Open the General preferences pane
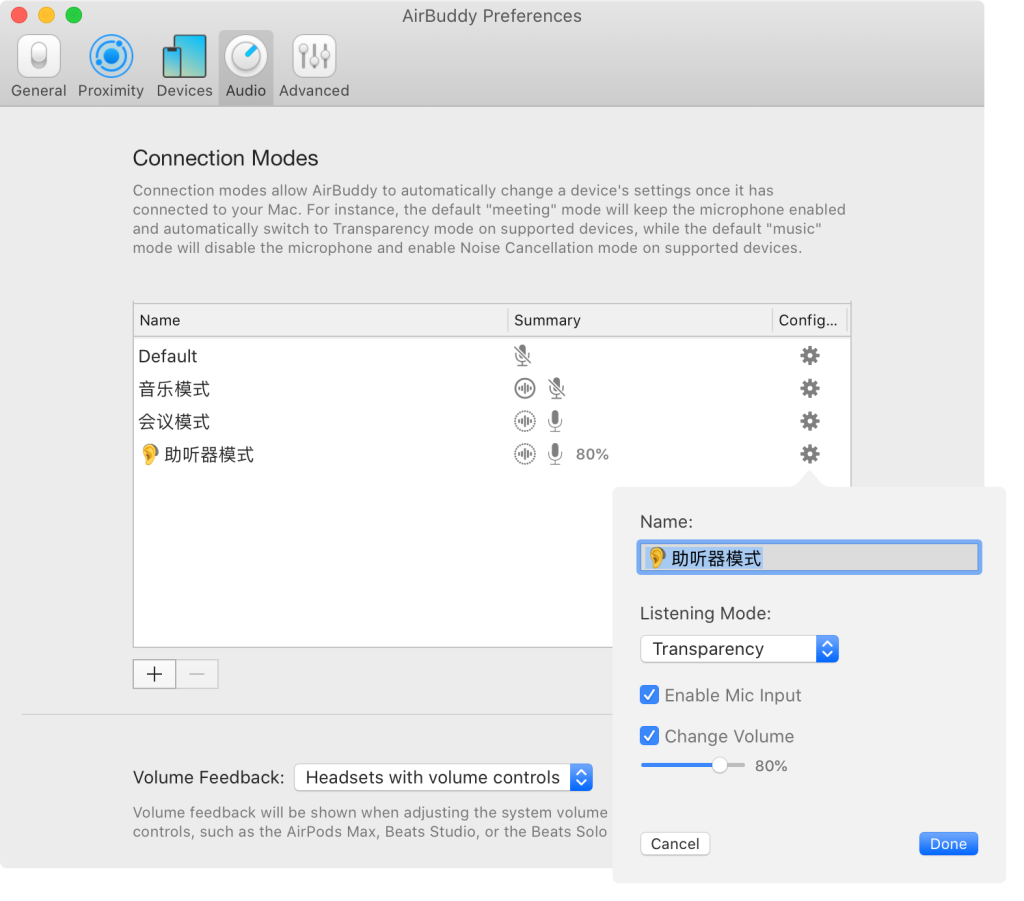The height and width of the screenshot is (901, 1024). coord(39,67)
